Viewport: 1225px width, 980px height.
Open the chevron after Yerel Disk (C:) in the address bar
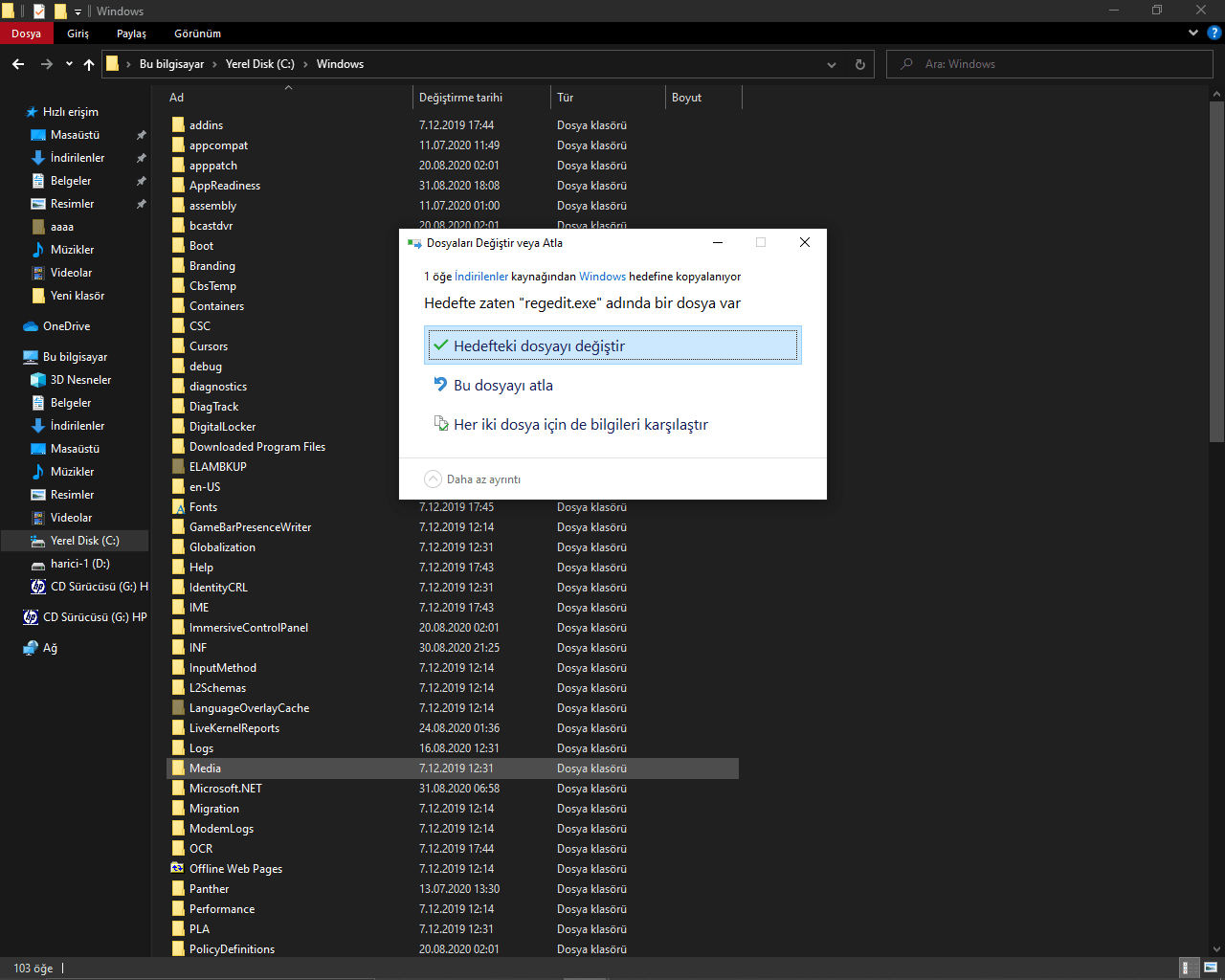coord(306,64)
